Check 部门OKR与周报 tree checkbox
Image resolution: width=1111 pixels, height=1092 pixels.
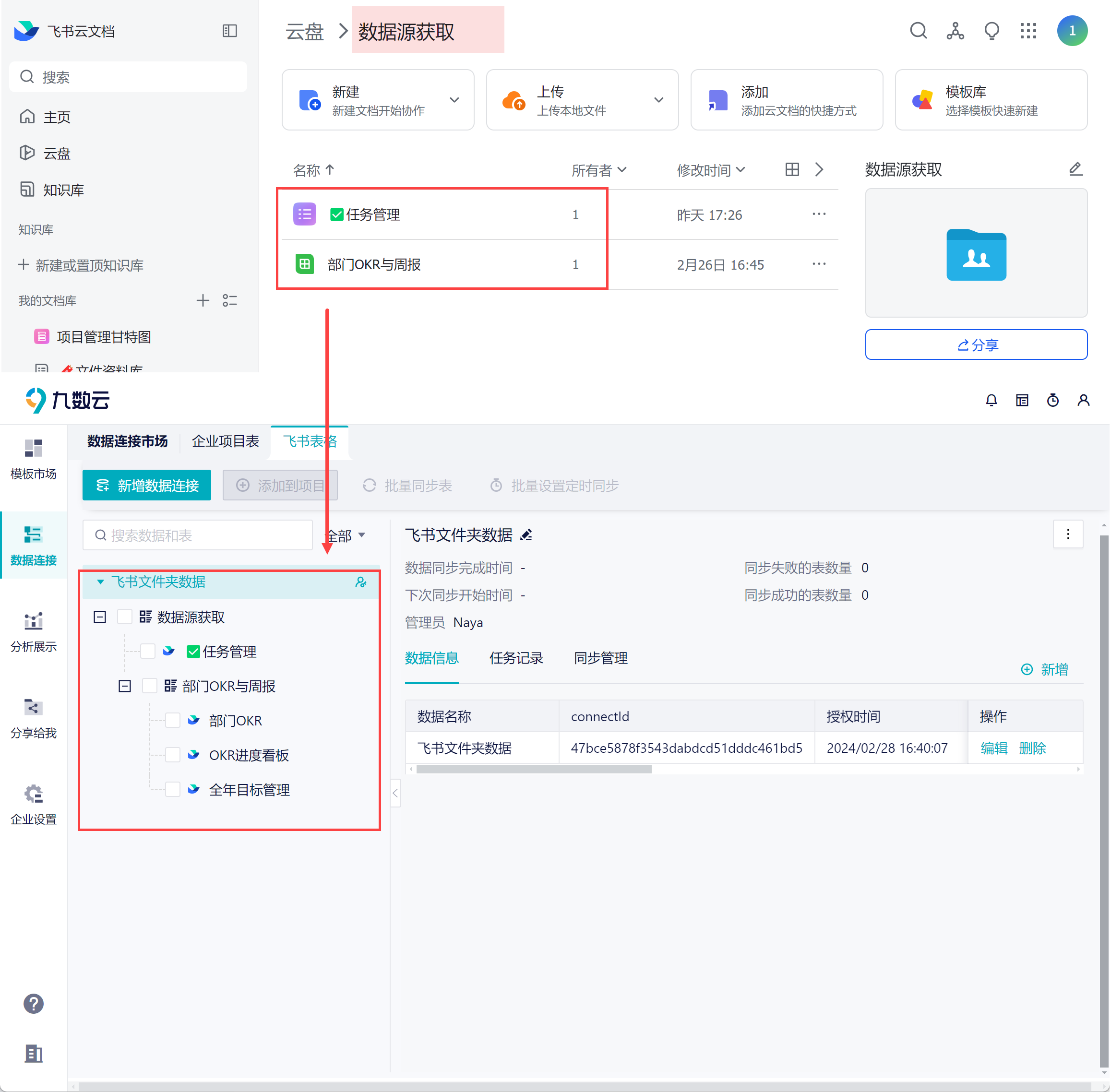click(150, 685)
